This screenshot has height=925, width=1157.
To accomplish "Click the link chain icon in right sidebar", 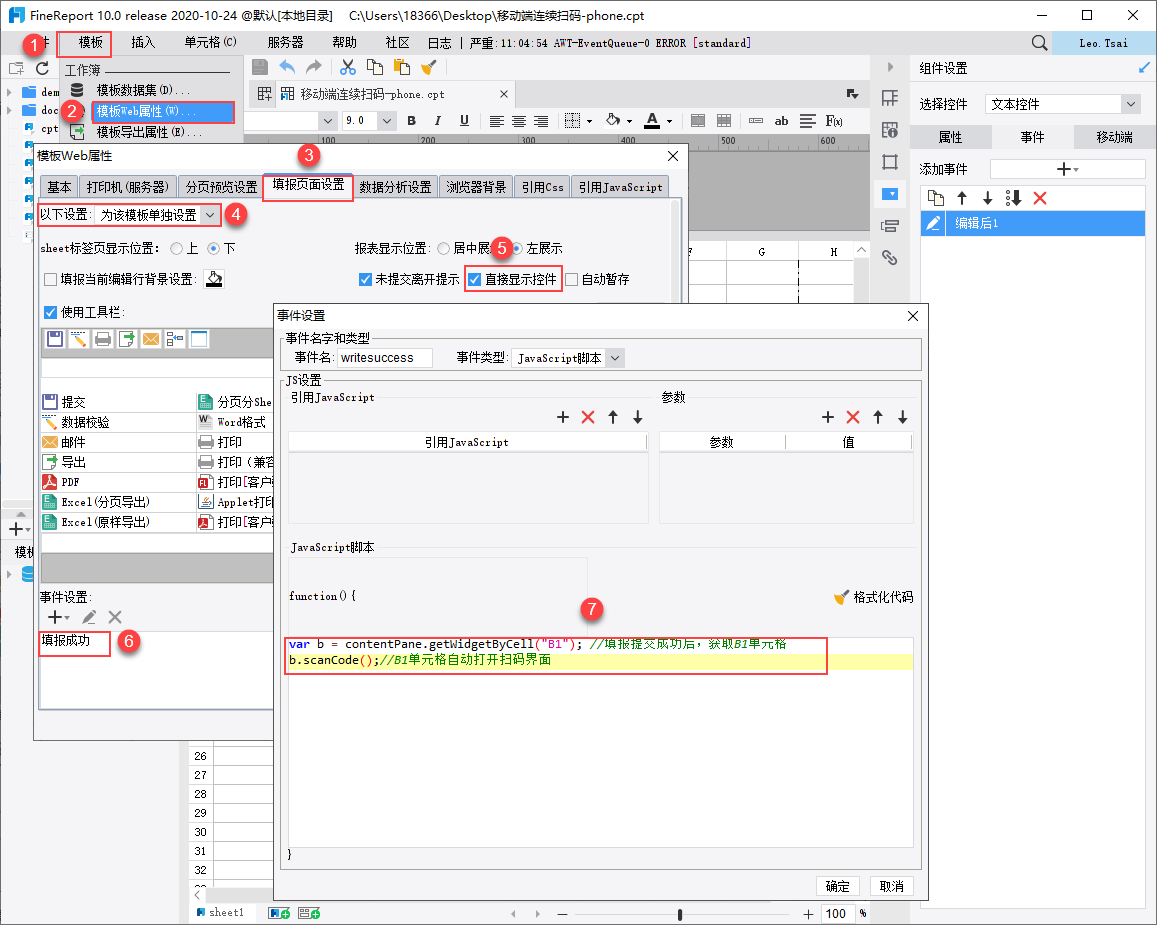I will (889, 257).
